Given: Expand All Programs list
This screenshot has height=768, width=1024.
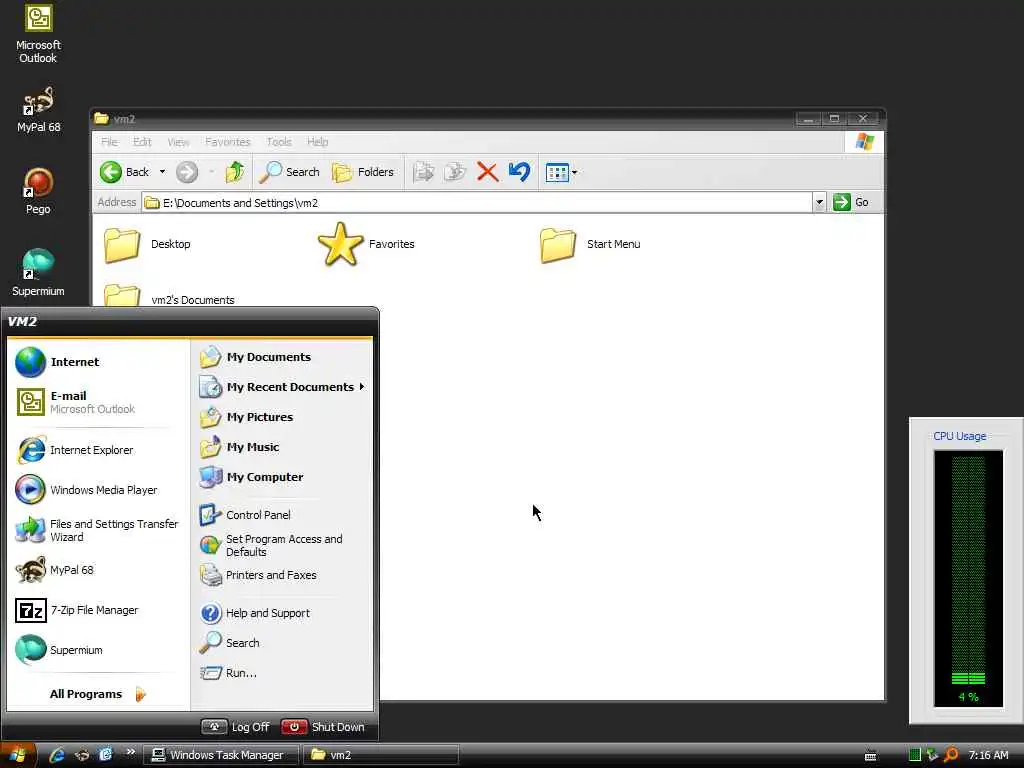Looking at the screenshot, I should point(98,694).
